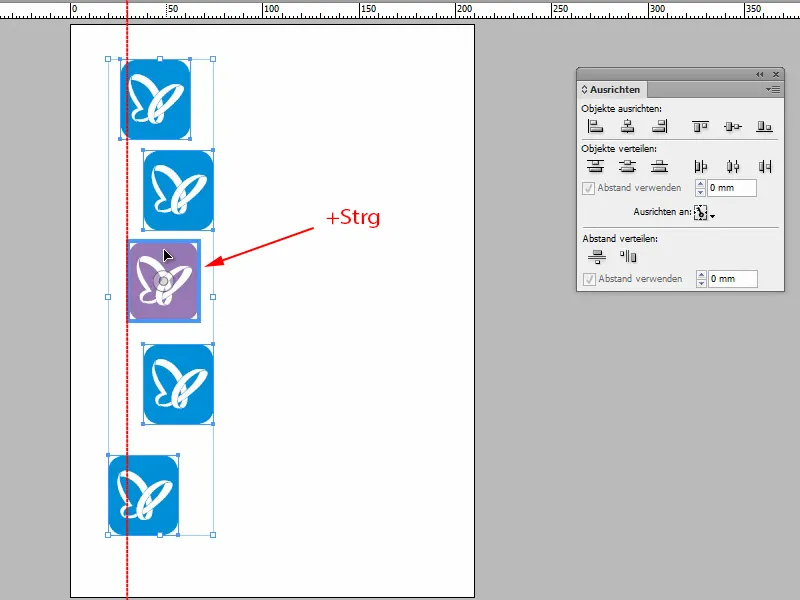The width and height of the screenshot is (800, 600).
Task: Increase Abstand verteilen spacing value
Action: pyautogui.click(x=702, y=275)
